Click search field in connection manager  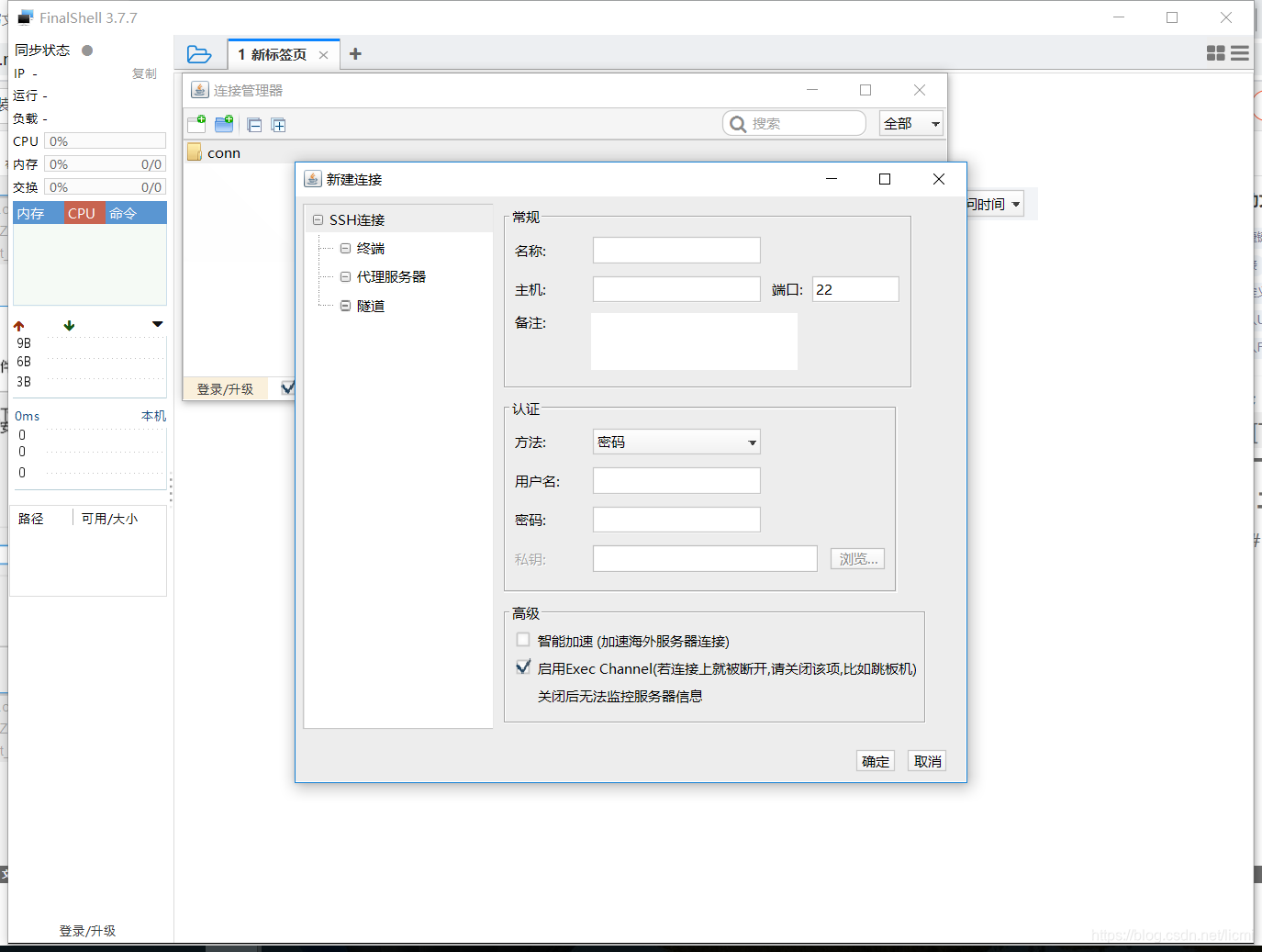pos(794,123)
